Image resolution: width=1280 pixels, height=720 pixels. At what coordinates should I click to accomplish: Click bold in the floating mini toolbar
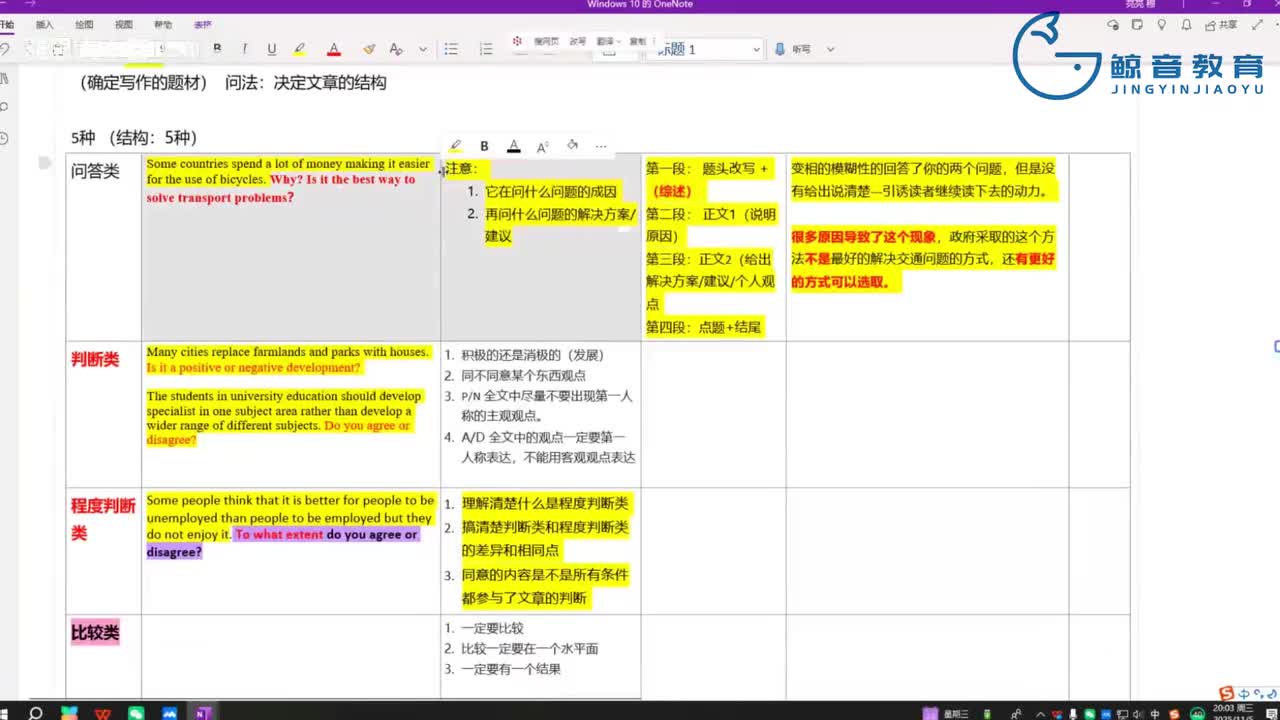[484, 146]
